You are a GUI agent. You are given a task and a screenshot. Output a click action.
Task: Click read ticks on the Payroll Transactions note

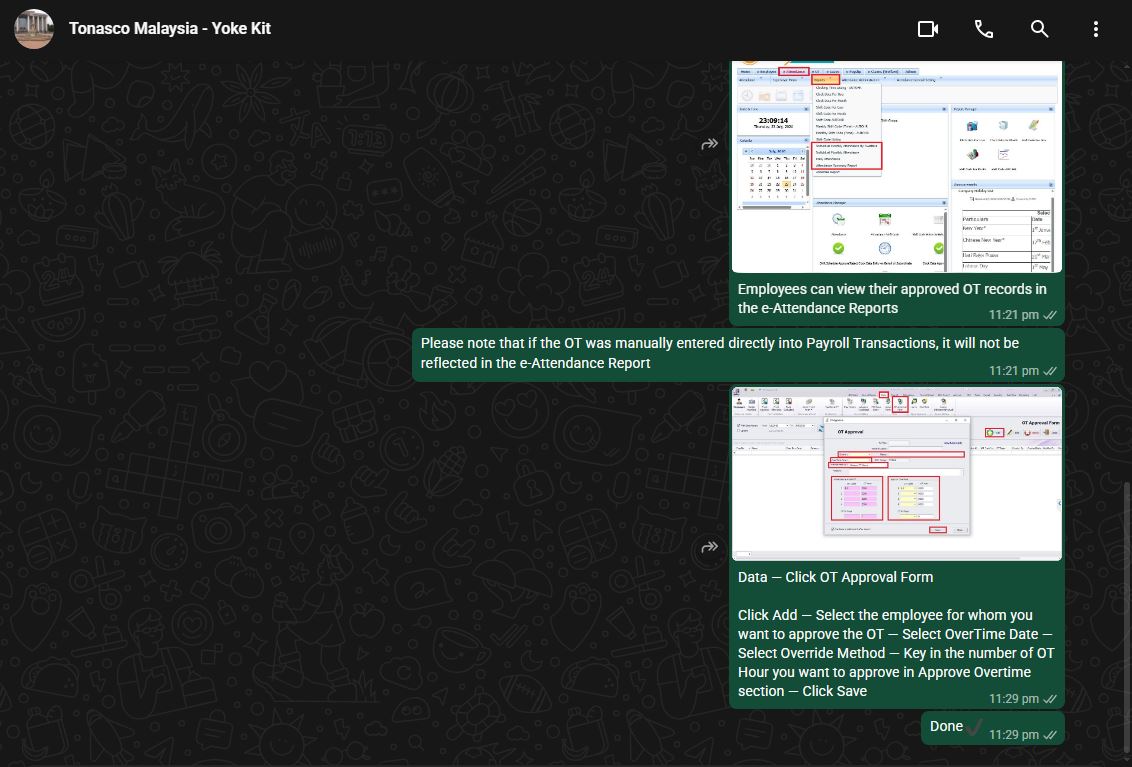coord(1050,371)
